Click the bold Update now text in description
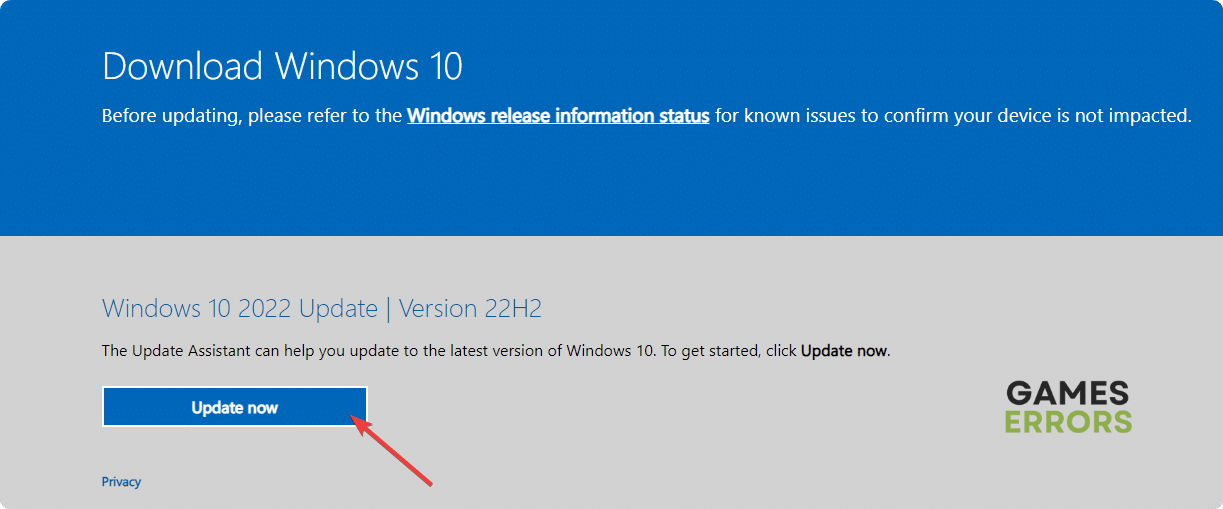Viewport: 1223px width, 509px height. [x=844, y=351]
